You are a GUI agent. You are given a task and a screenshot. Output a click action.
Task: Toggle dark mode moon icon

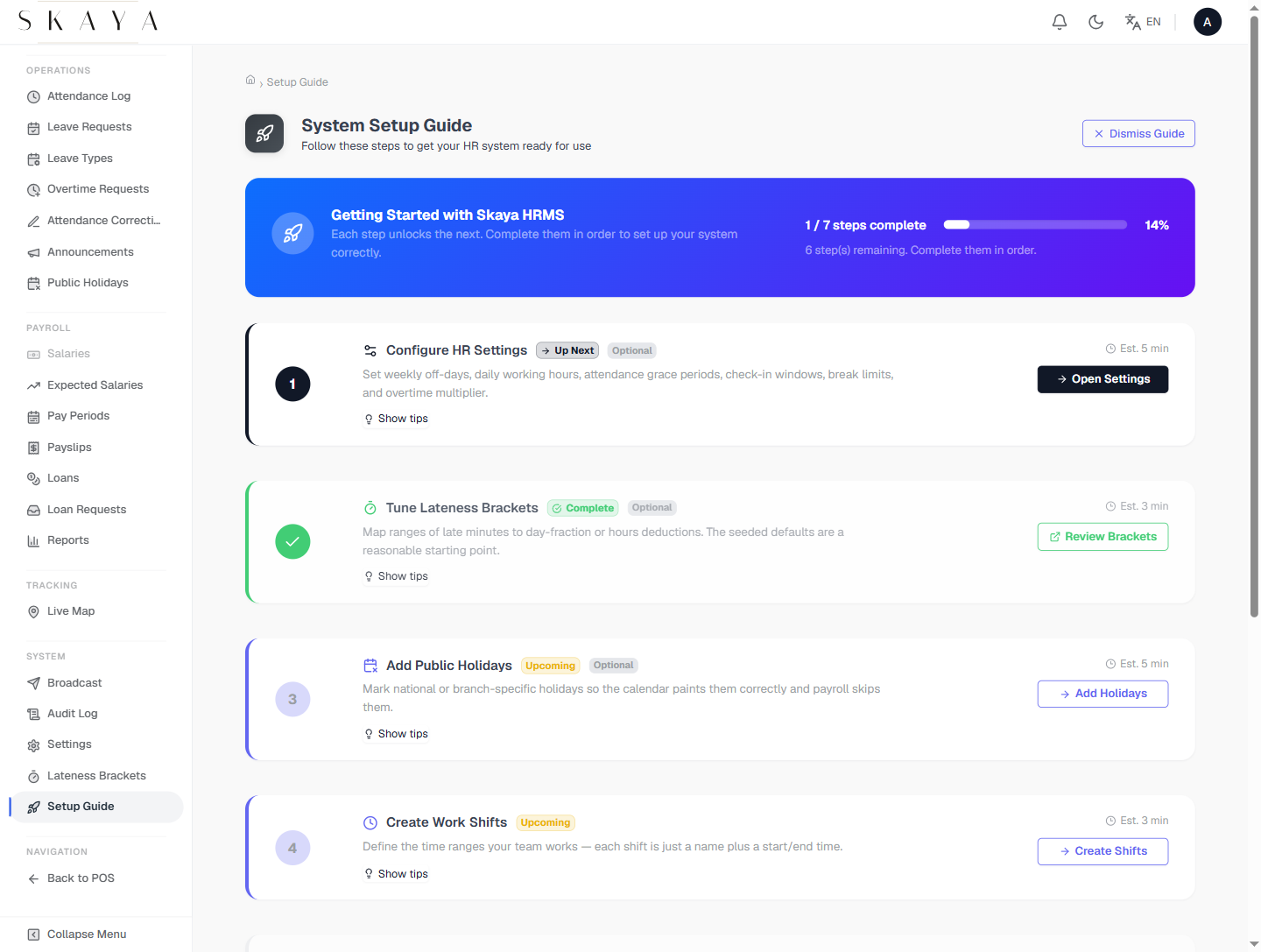click(x=1095, y=22)
